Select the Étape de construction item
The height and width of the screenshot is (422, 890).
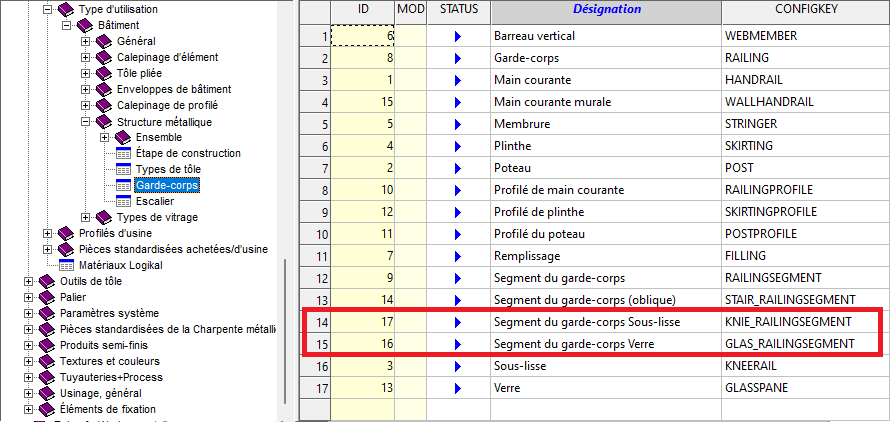(188, 153)
